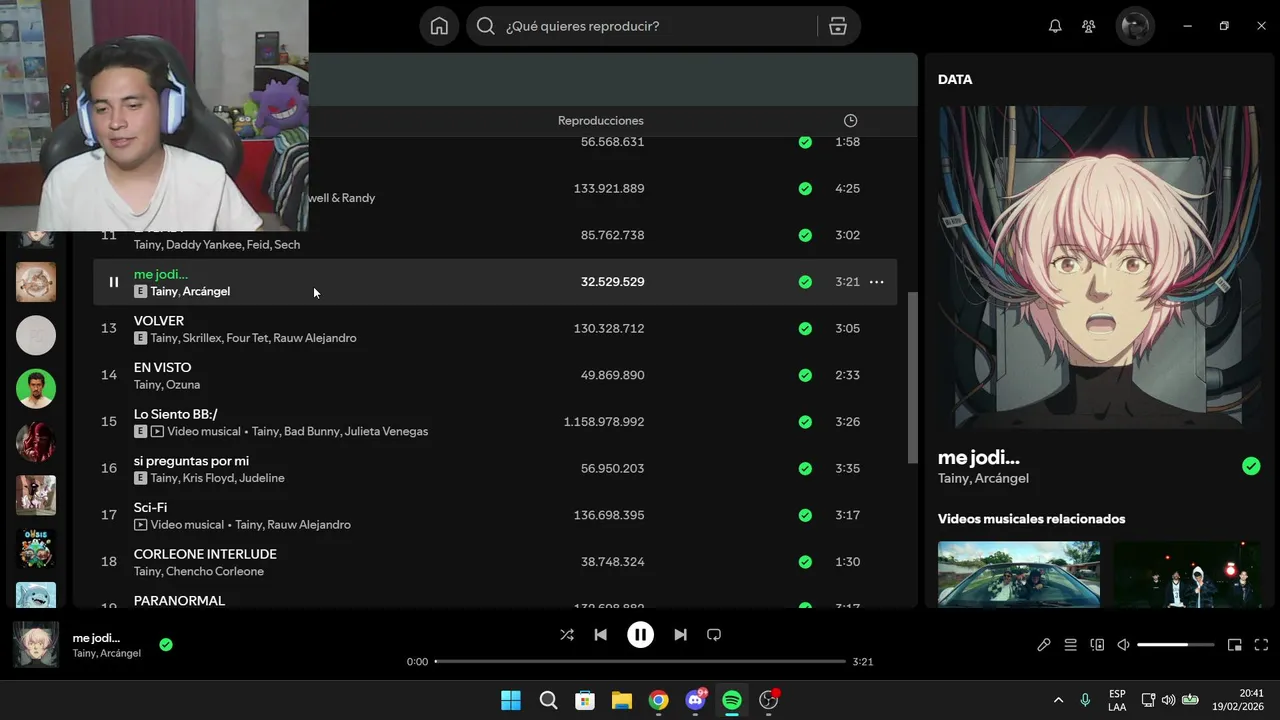Screen dimensions: 1280x720
Task: Toggle saved checkmark on the 3:02 duration row
Action: 805,235
